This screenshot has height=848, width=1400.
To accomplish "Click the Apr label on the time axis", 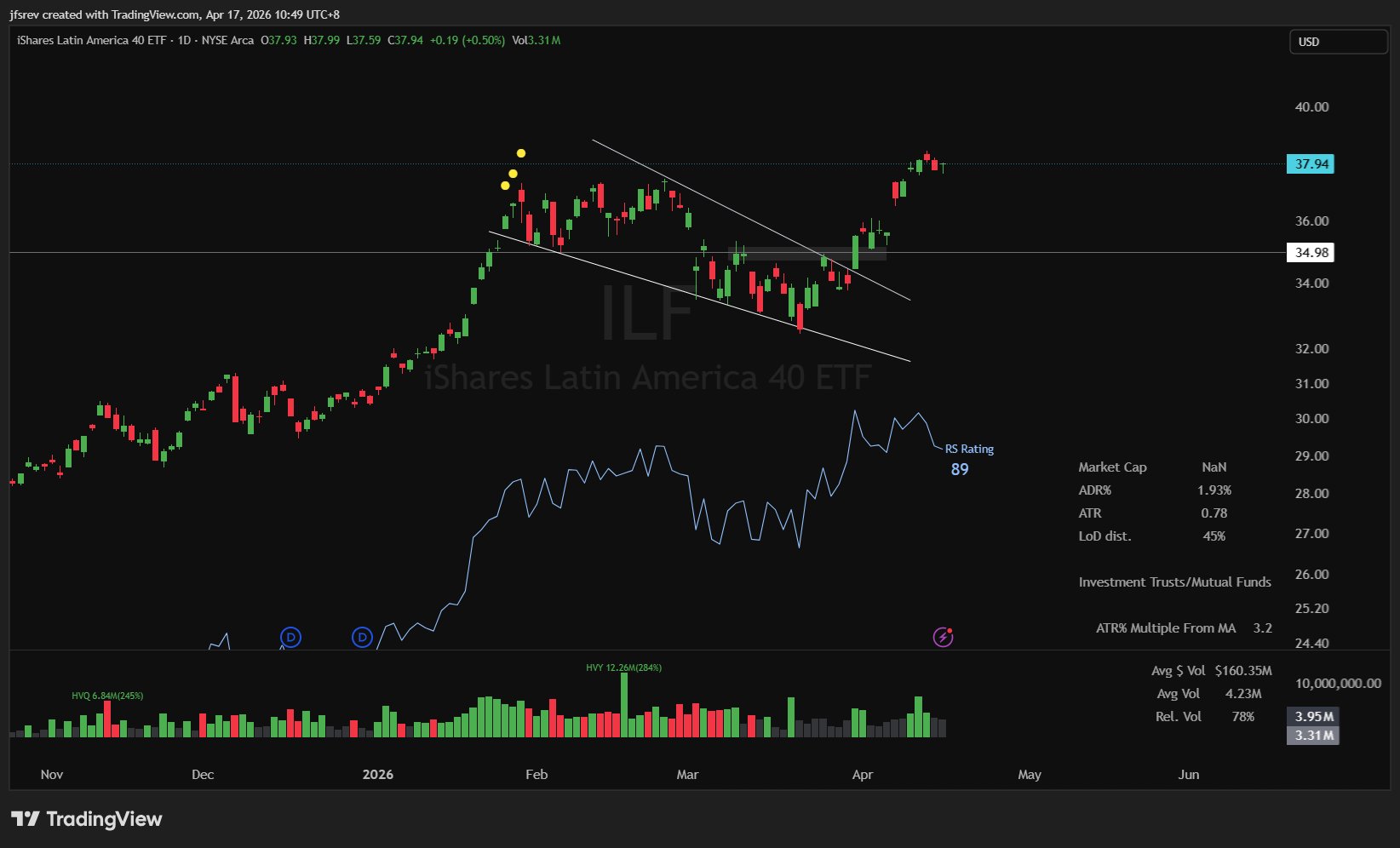I will click(x=863, y=775).
